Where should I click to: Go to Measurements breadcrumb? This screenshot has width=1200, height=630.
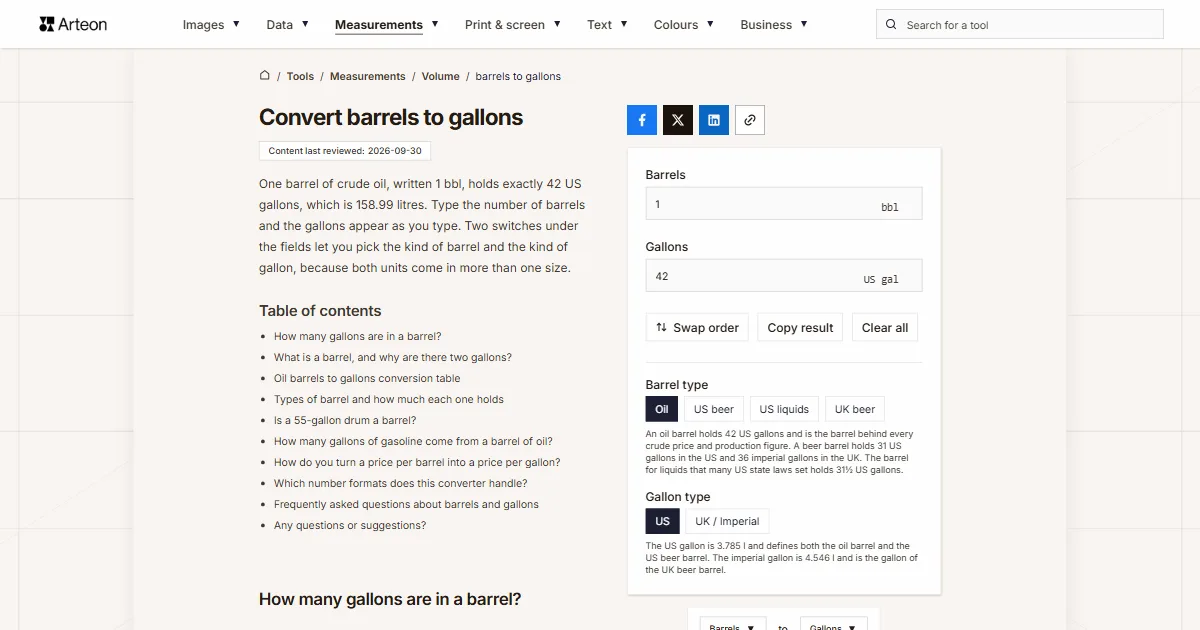pyautogui.click(x=368, y=76)
